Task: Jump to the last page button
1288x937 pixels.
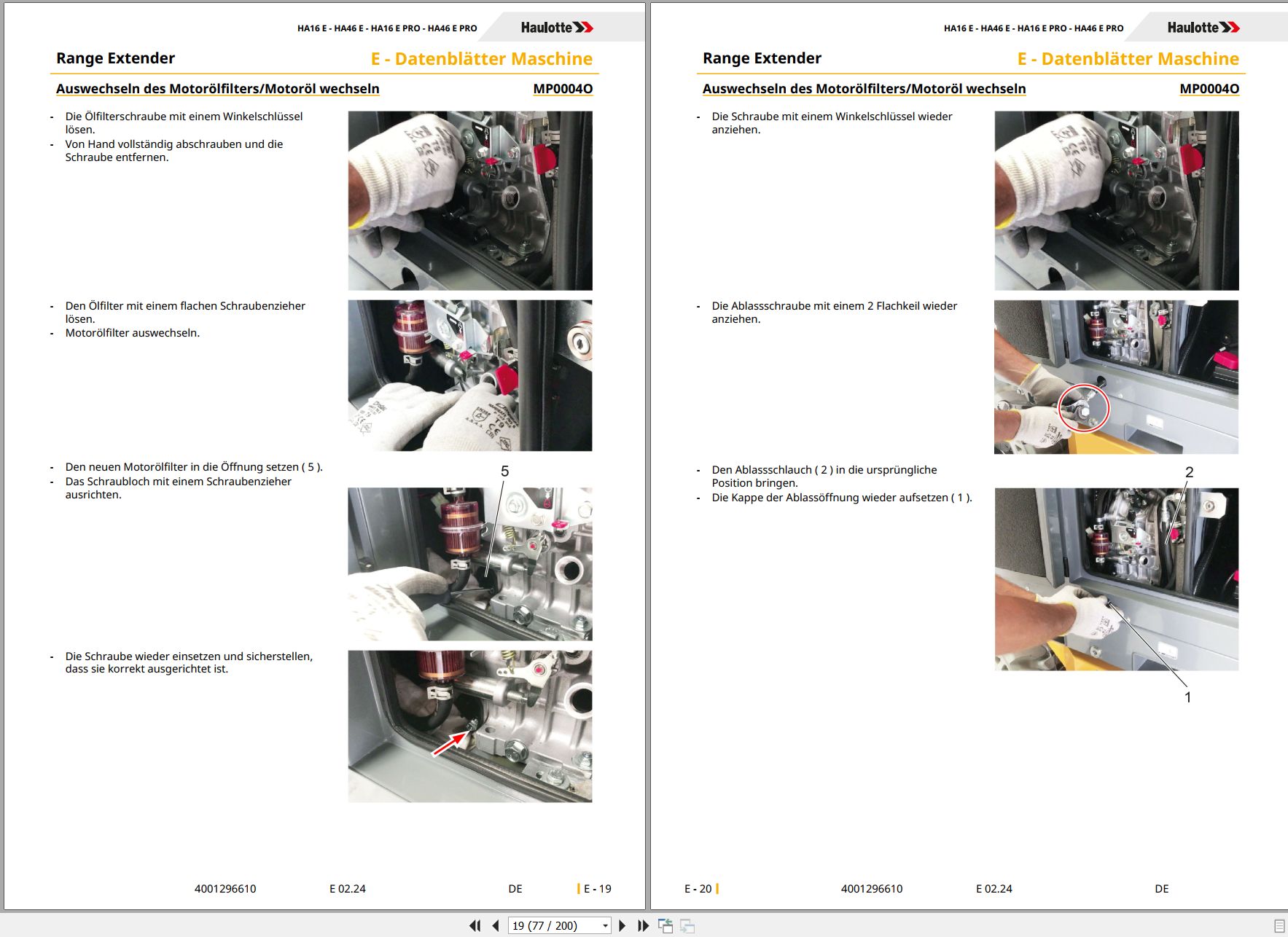Action: [643, 925]
